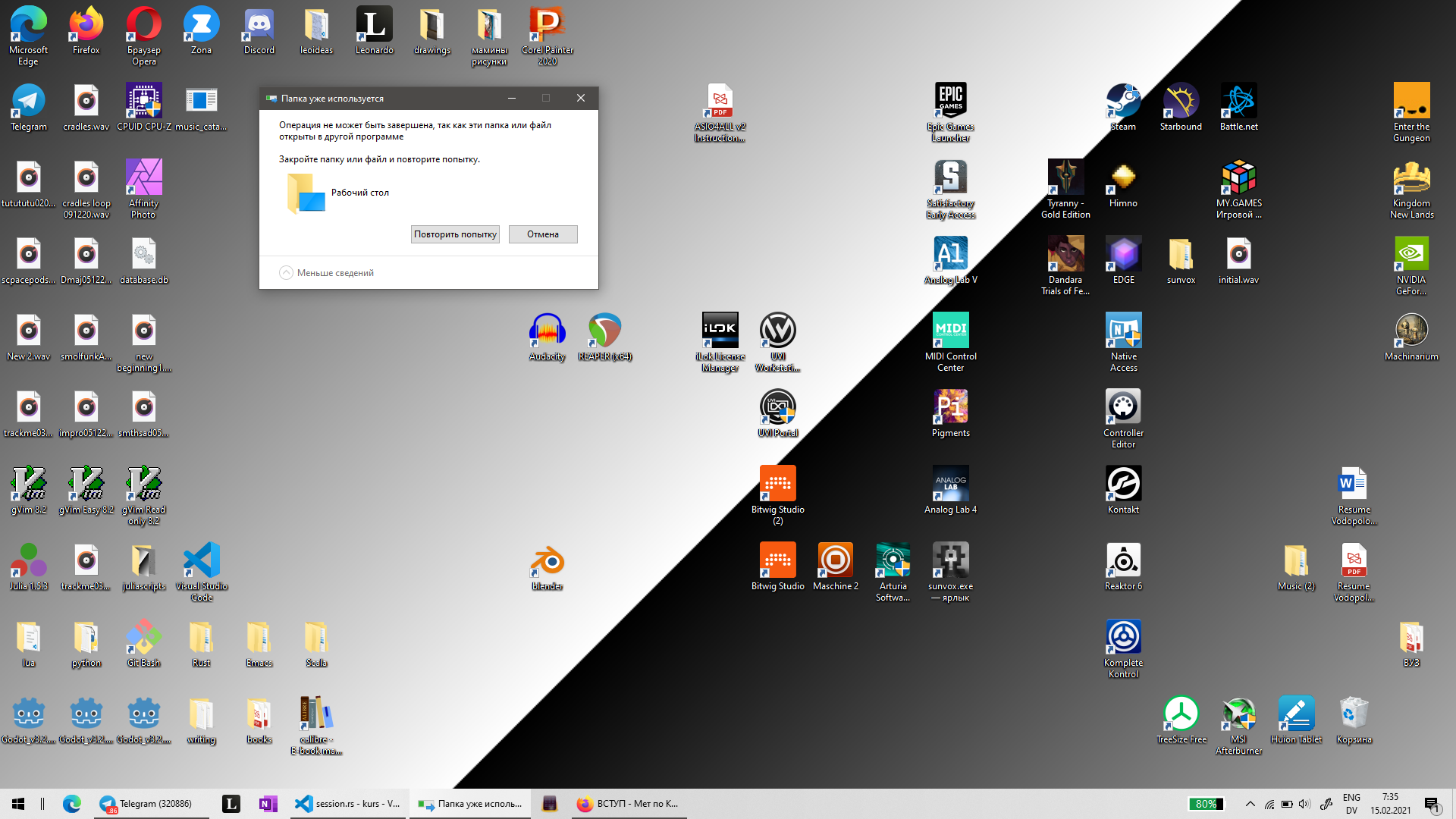The height and width of the screenshot is (819, 1456).
Task: Select Steam desktop icon
Action: click(x=1124, y=107)
